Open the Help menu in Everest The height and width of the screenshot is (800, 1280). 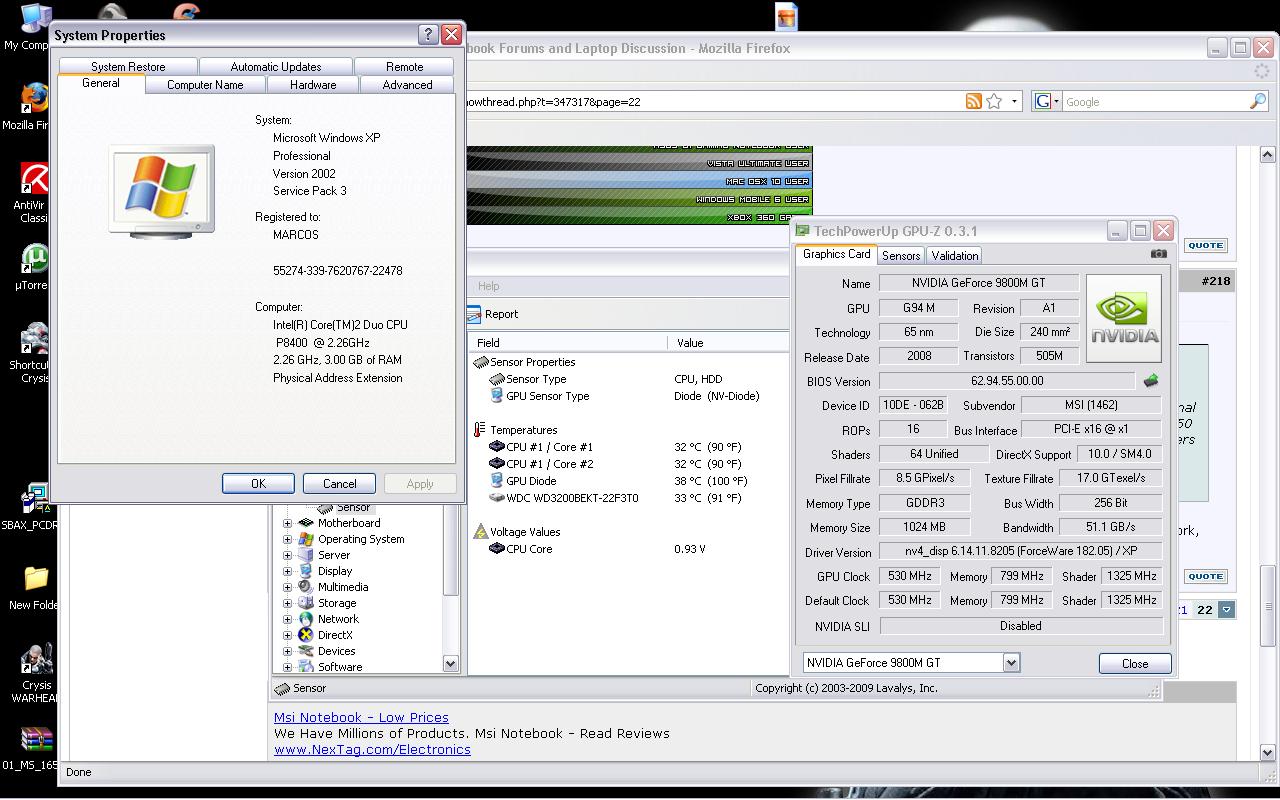pyautogui.click(x=488, y=286)
